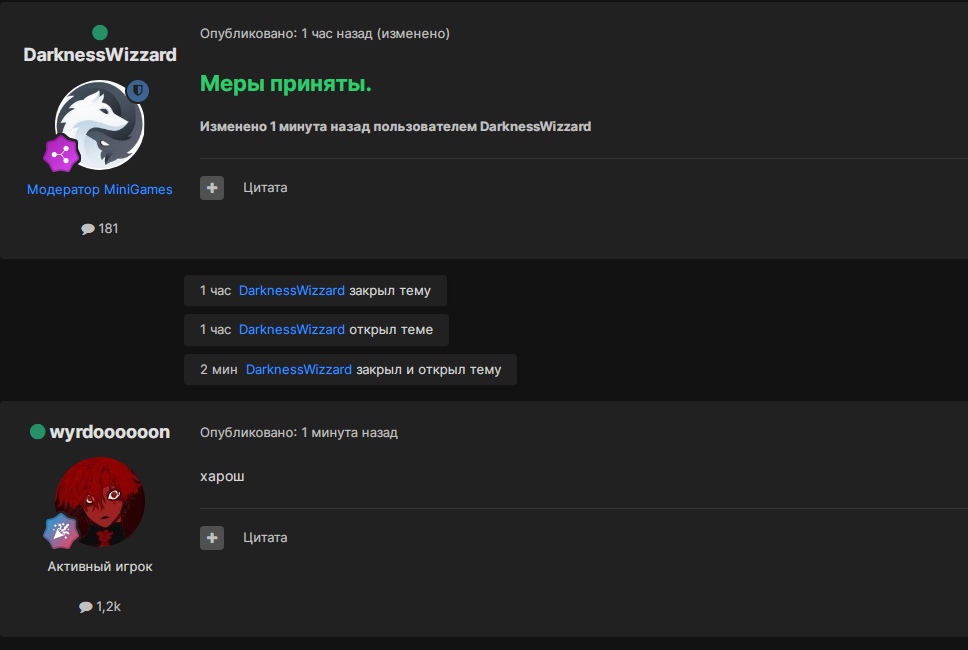This screenshot has width=968, height=650.
Task: Click the purple rank badge on DarknessWizzard's avatar
Action: tap(61, 153)
